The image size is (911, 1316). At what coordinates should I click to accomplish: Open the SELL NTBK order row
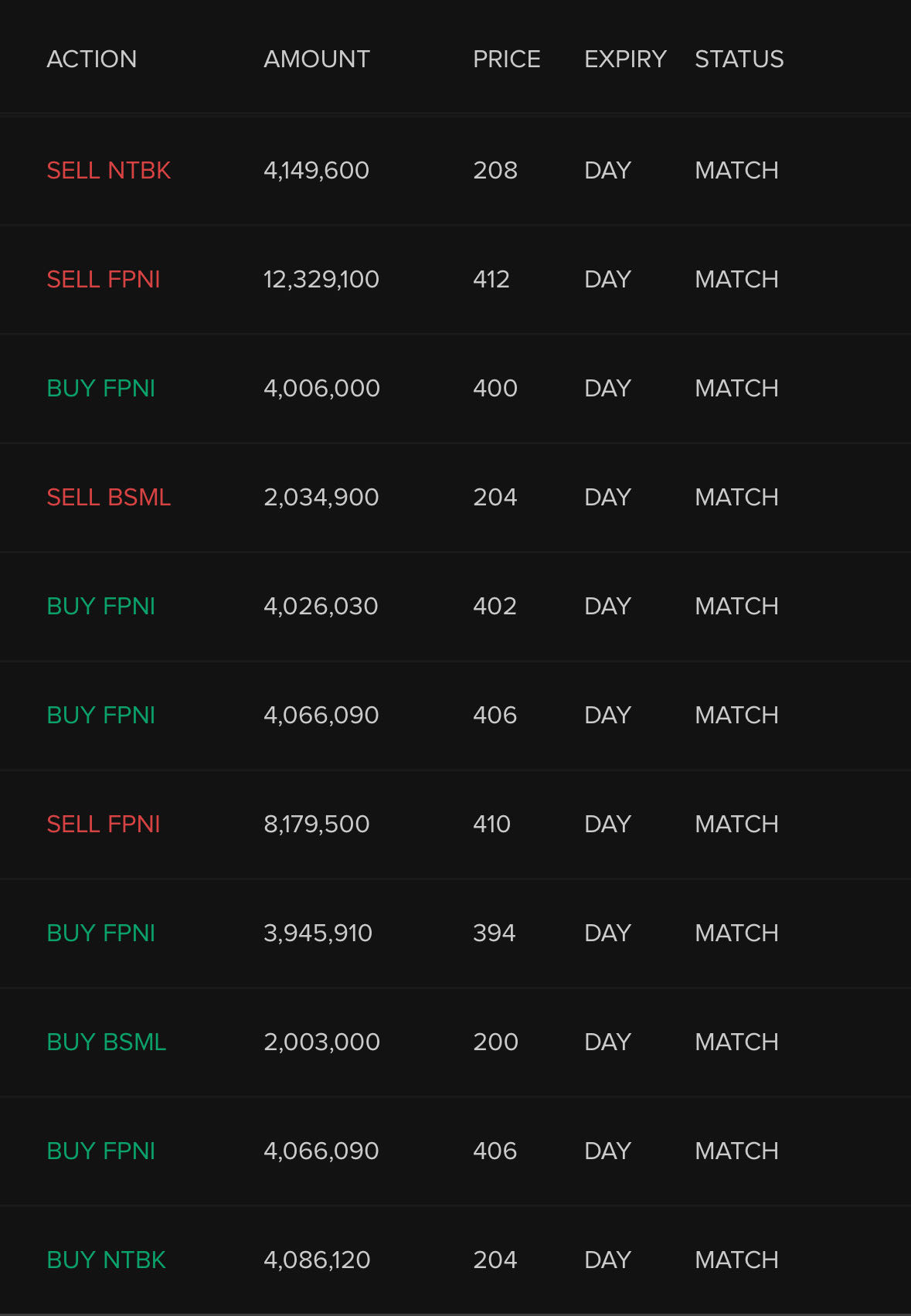pyautogui.click(x=108, y=170)
